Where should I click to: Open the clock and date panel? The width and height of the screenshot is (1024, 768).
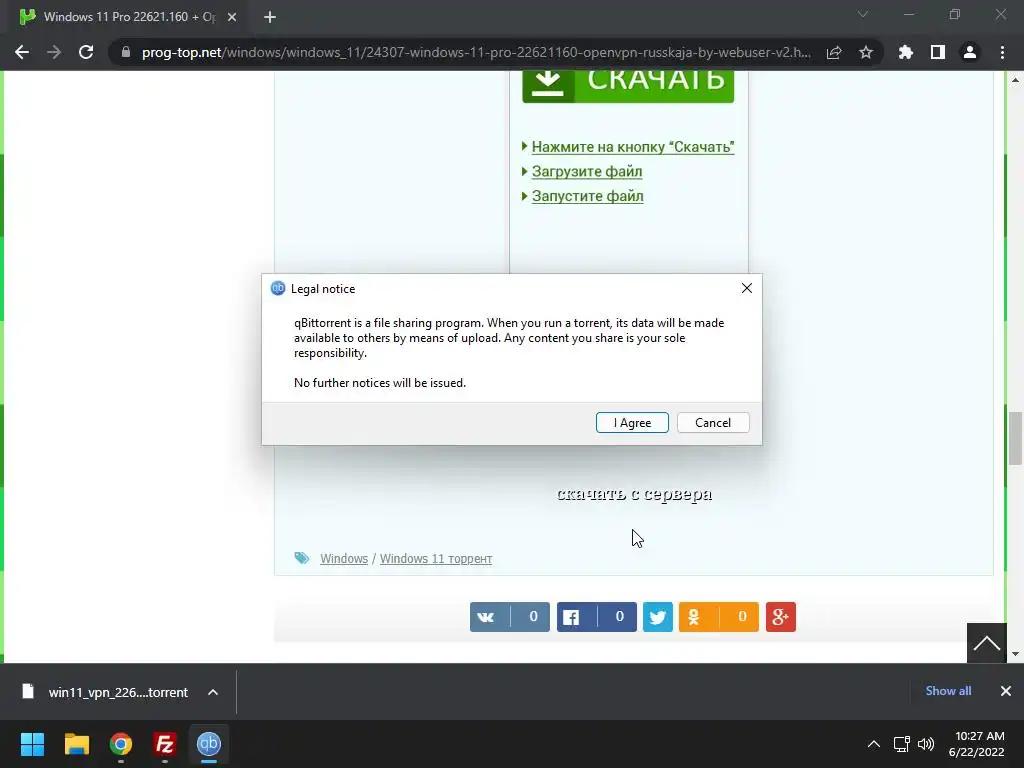coord(976,744)
